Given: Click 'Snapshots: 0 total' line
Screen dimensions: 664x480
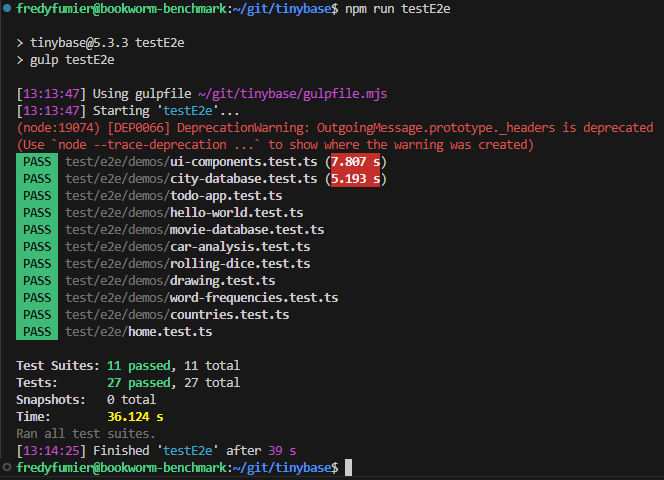Looking at the screenshot, I should tap(86, 399).
